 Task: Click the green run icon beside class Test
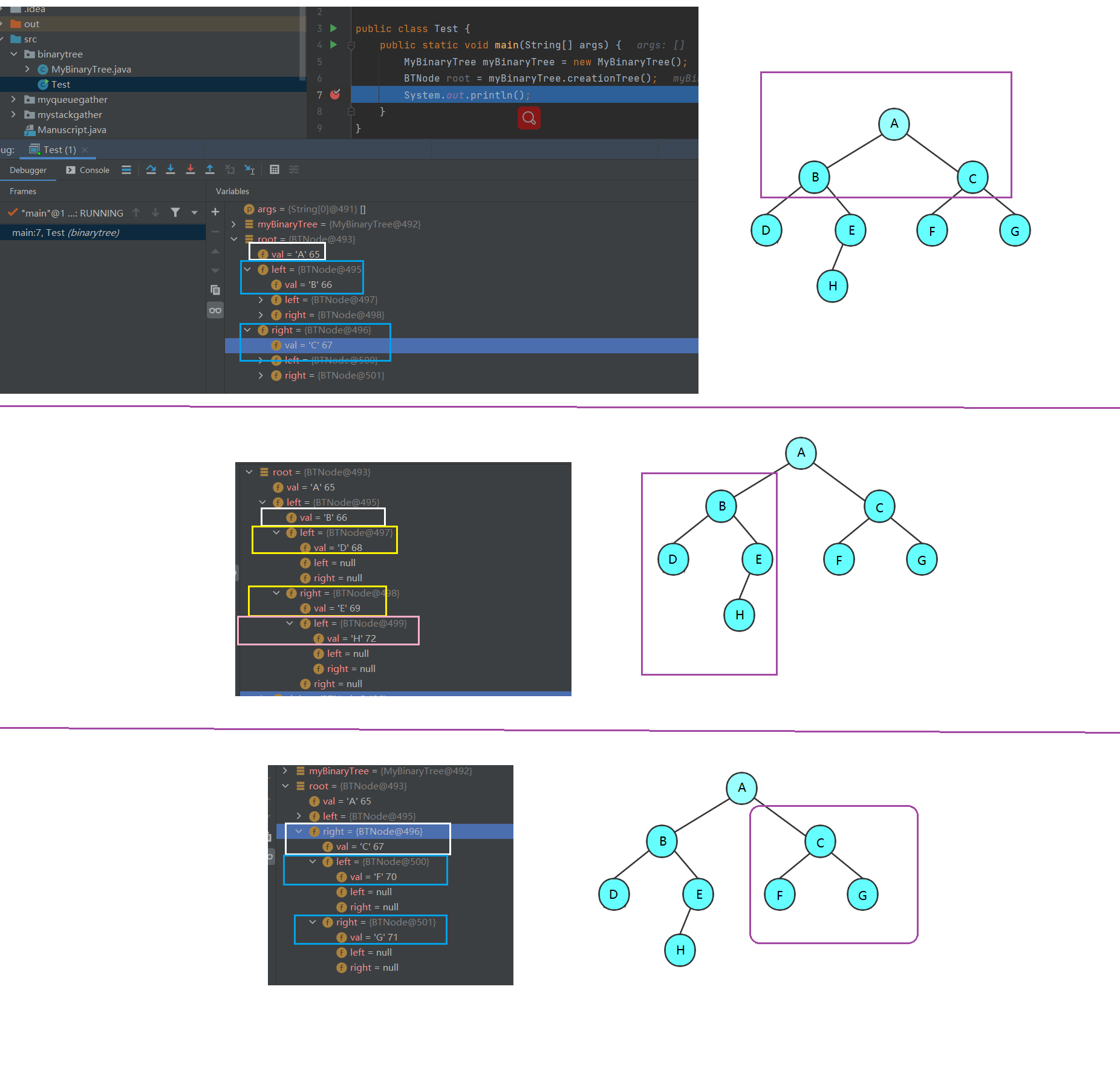(333, 28)
